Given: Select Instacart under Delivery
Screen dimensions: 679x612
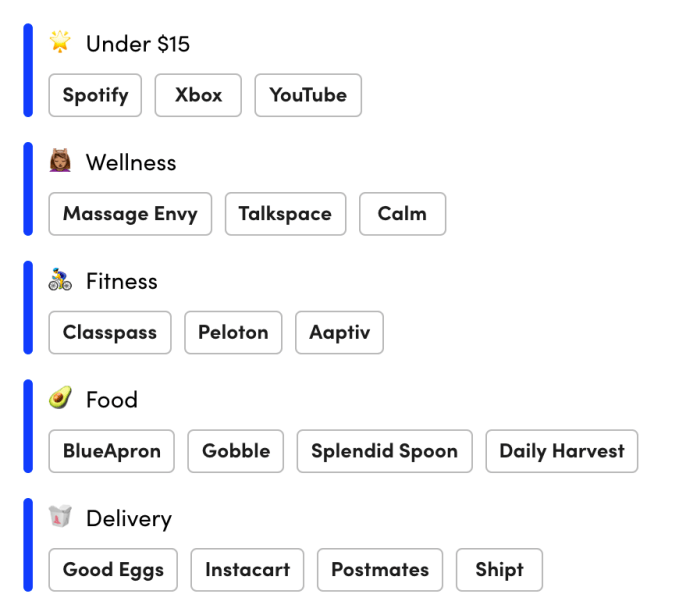Looking at the screenshot, I should [x=247, y=570].
